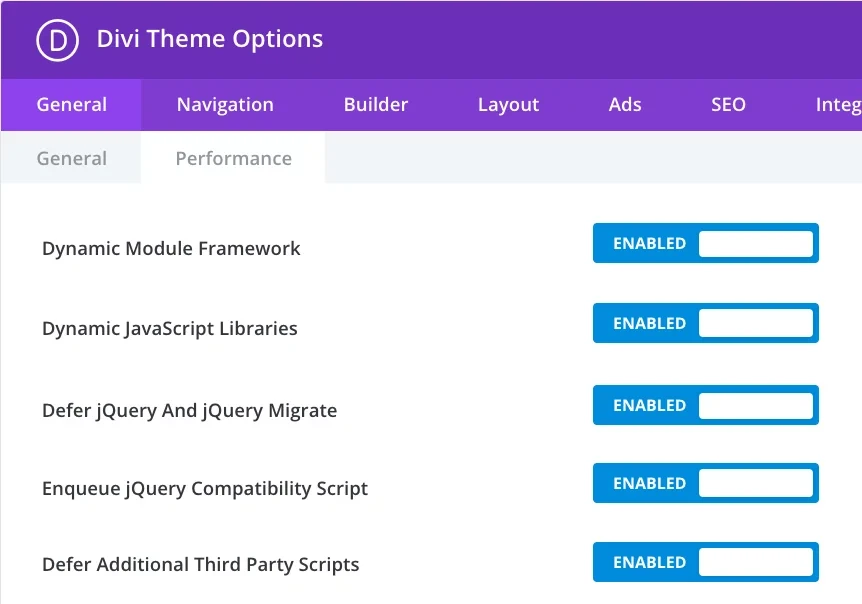Click the Divi Theme Options title

point(210,40)
